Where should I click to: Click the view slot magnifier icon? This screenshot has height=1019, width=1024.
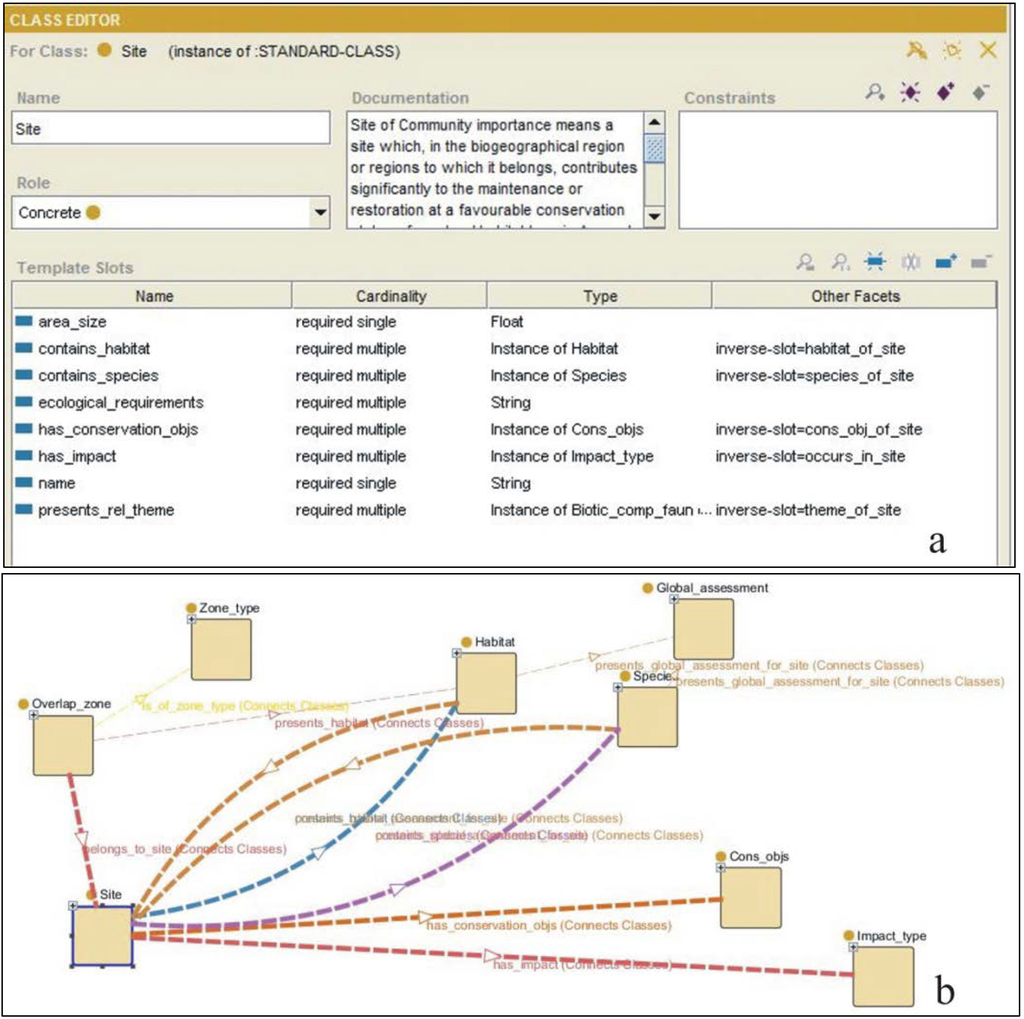tap(805, 262)
